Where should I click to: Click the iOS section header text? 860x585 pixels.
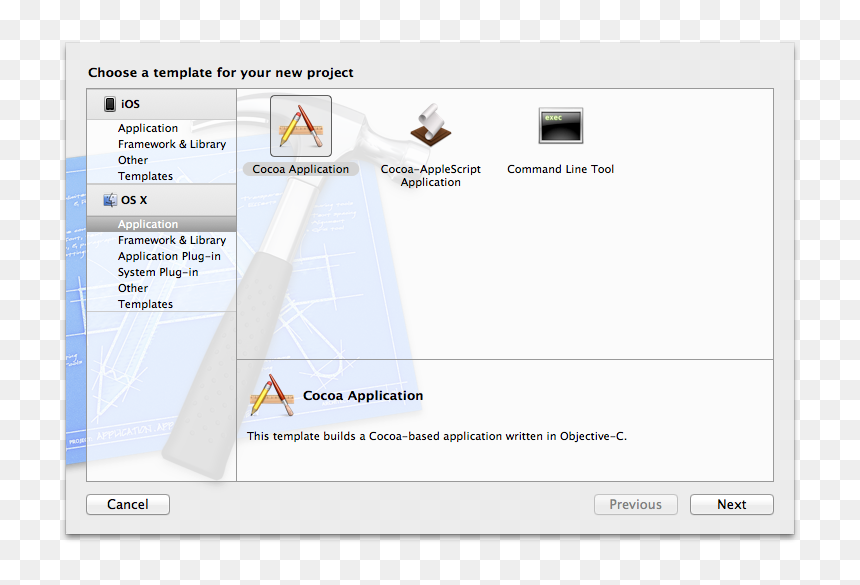(x=131, y=104)
